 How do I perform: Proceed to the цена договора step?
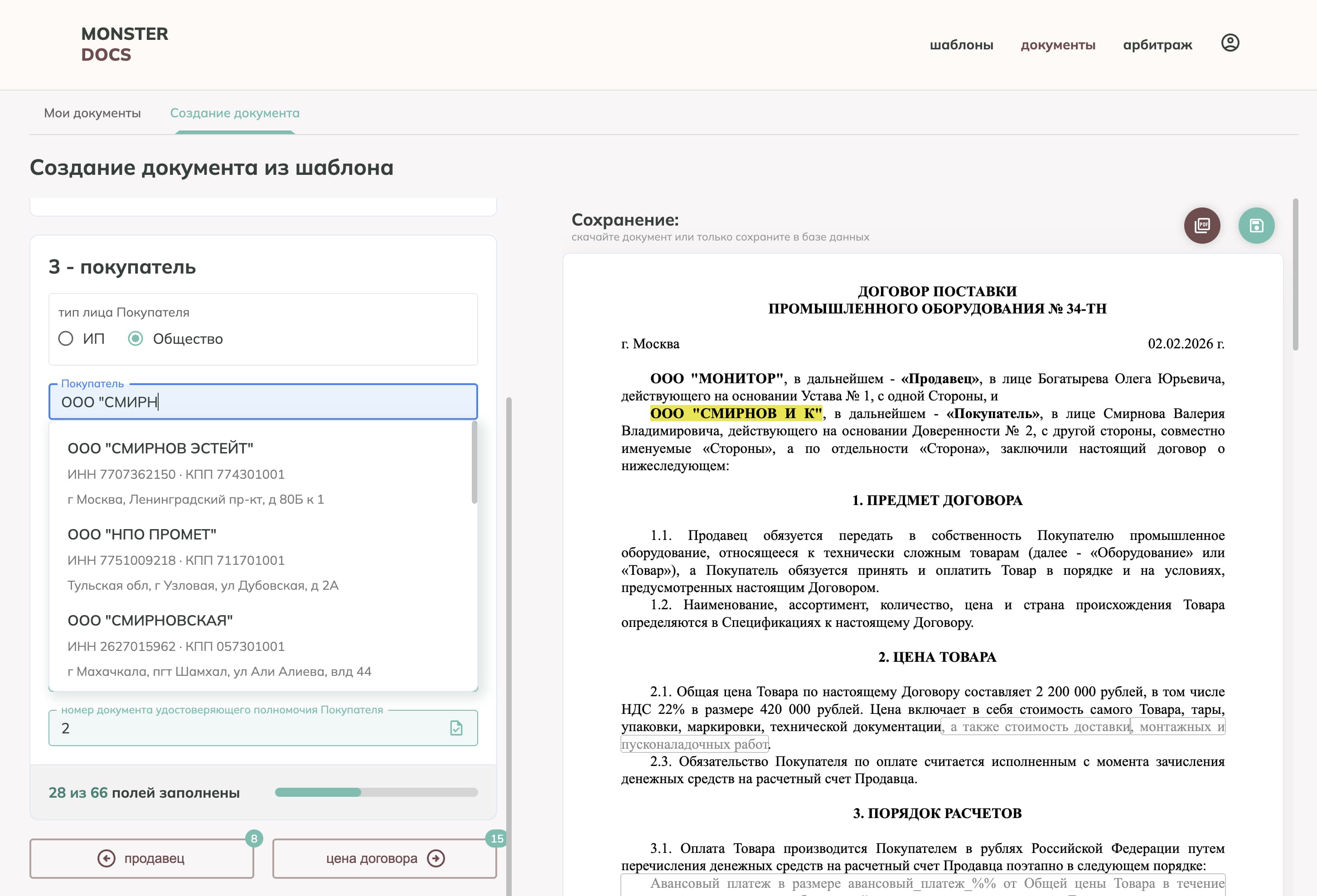[385, 858]
